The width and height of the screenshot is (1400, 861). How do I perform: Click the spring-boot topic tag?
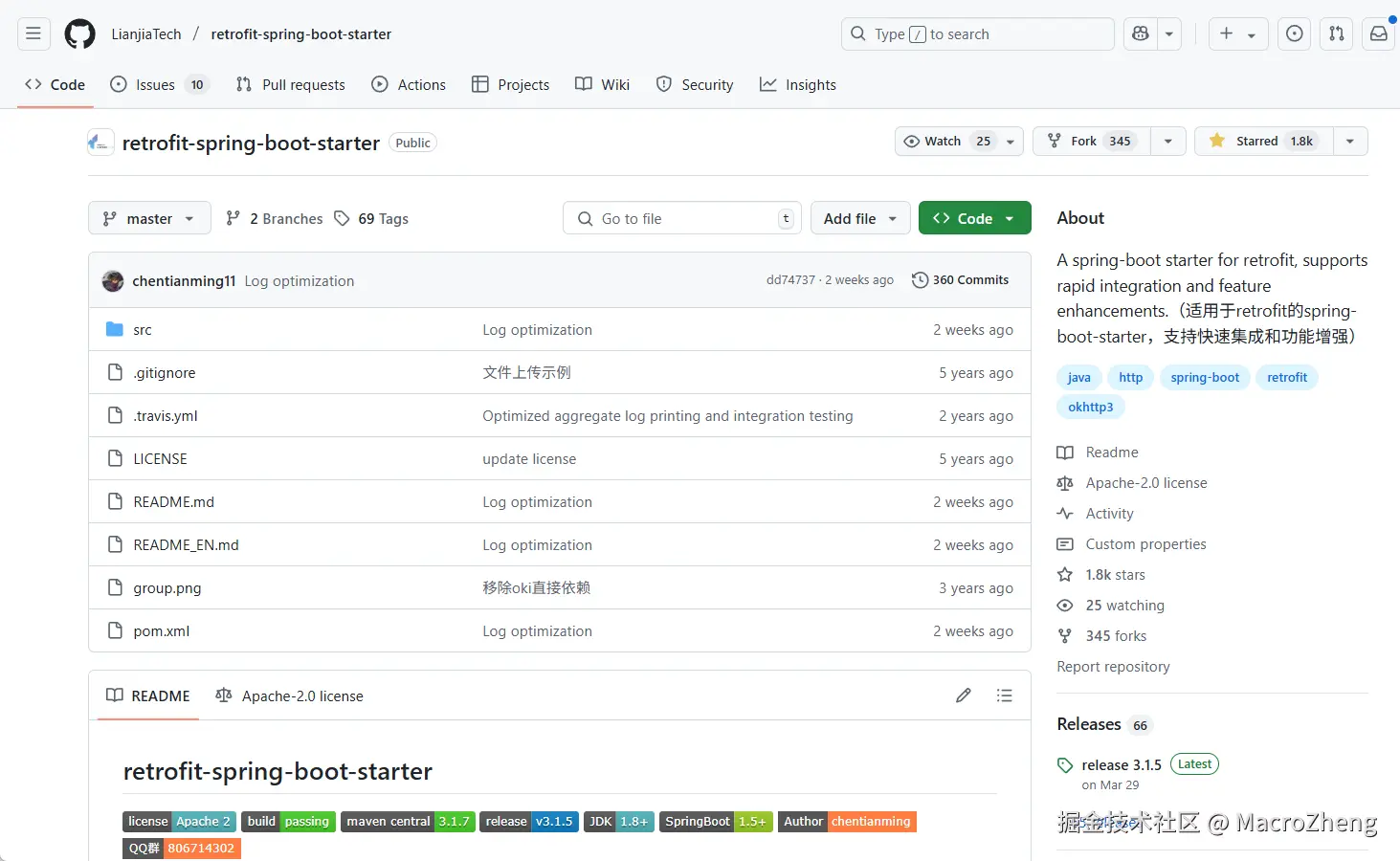[x=1205, y=377]
